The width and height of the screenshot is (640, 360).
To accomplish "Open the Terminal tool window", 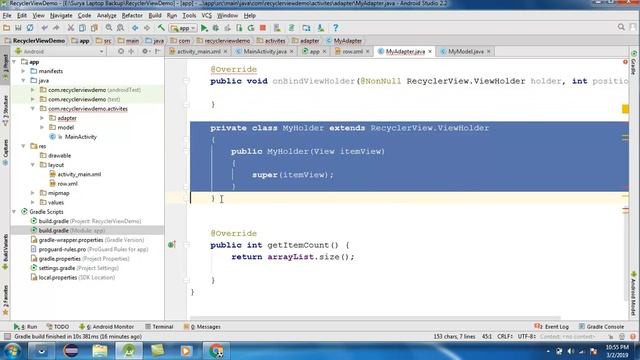I will (x=159, y=327).
